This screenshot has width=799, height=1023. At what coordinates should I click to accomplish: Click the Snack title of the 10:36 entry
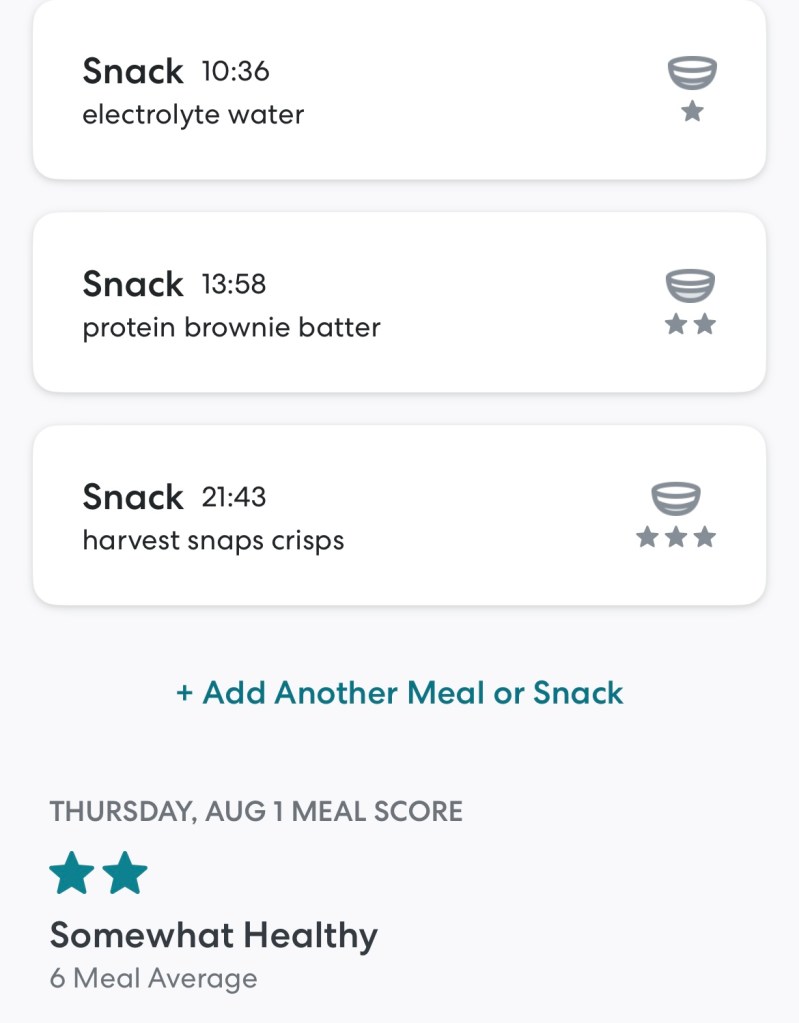133,72
